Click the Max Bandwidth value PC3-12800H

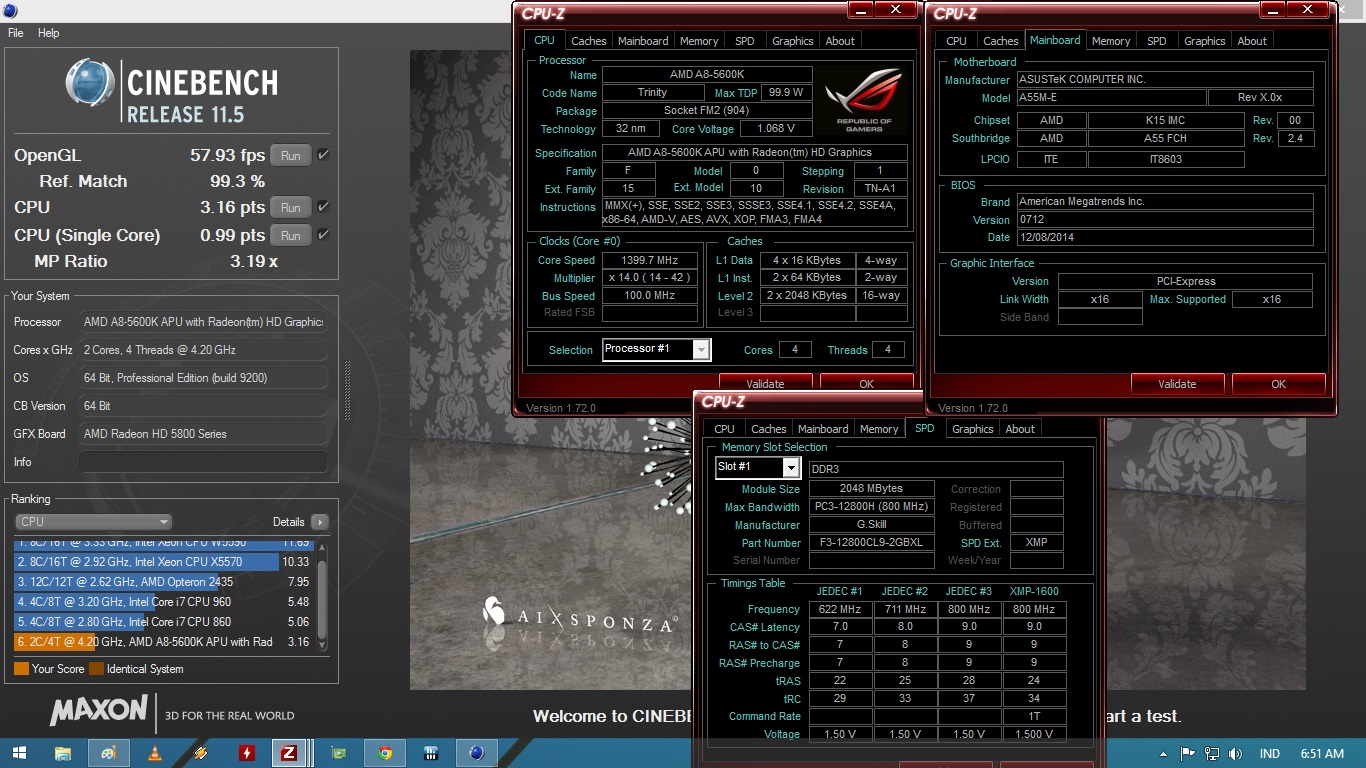pos(872,507)
